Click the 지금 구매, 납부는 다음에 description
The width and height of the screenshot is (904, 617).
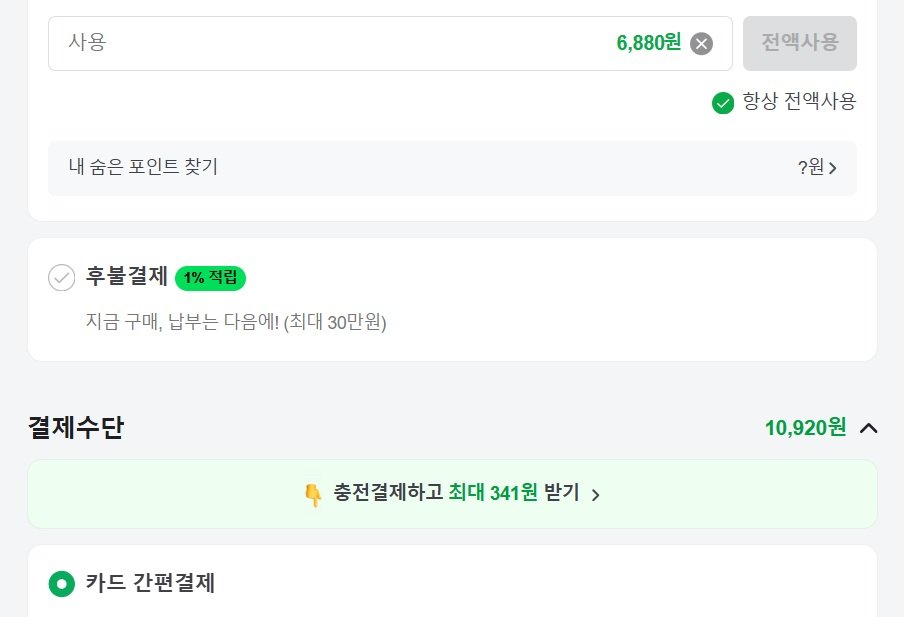click(x=236, y=322)
